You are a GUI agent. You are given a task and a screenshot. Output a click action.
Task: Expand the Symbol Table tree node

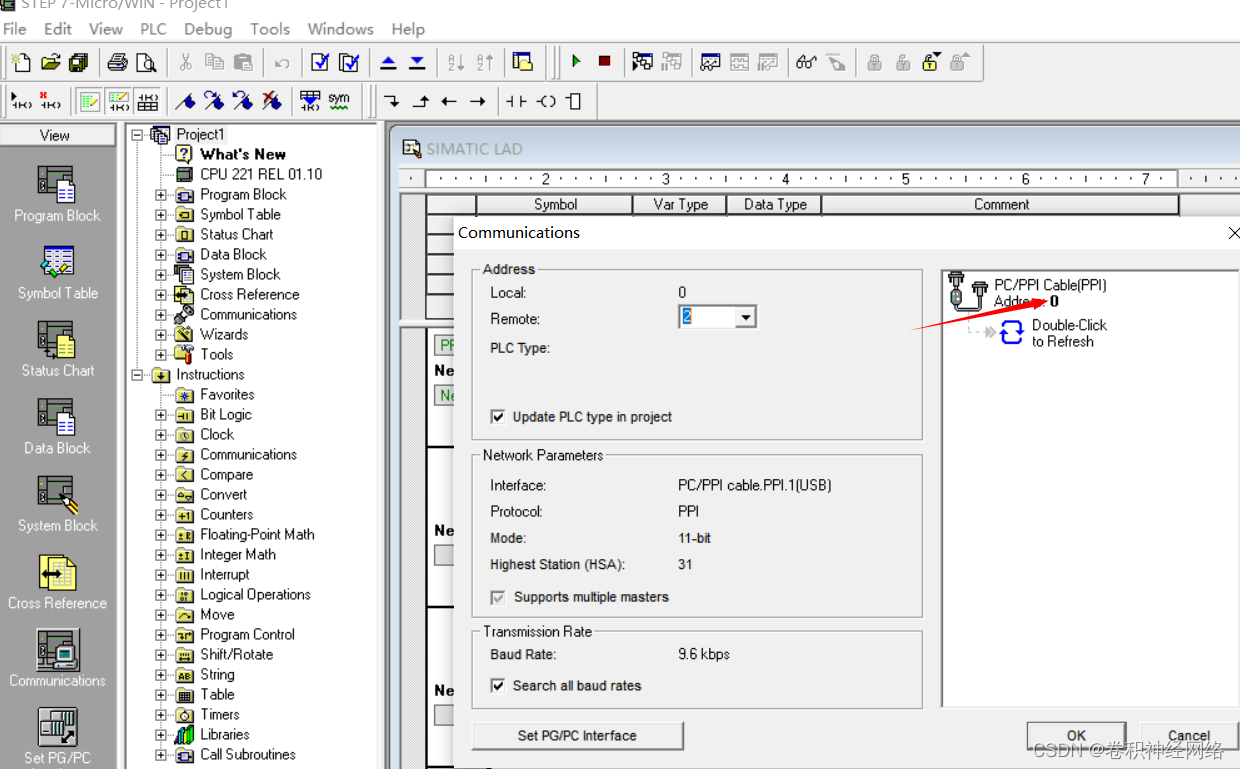[161, 215]
